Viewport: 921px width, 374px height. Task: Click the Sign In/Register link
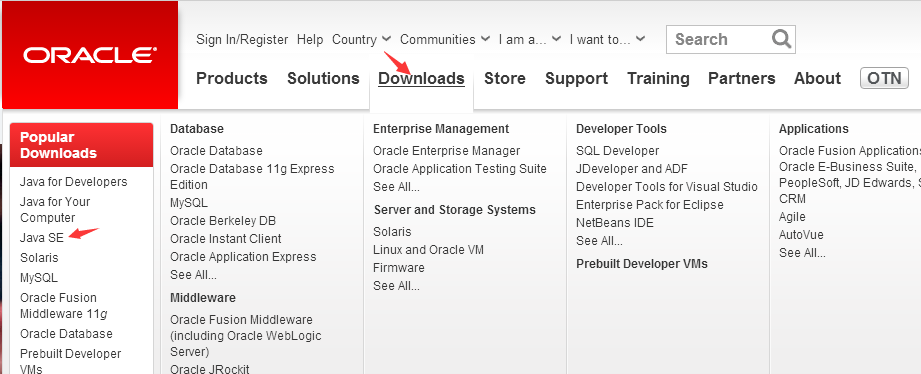click(x=242, y=39)
